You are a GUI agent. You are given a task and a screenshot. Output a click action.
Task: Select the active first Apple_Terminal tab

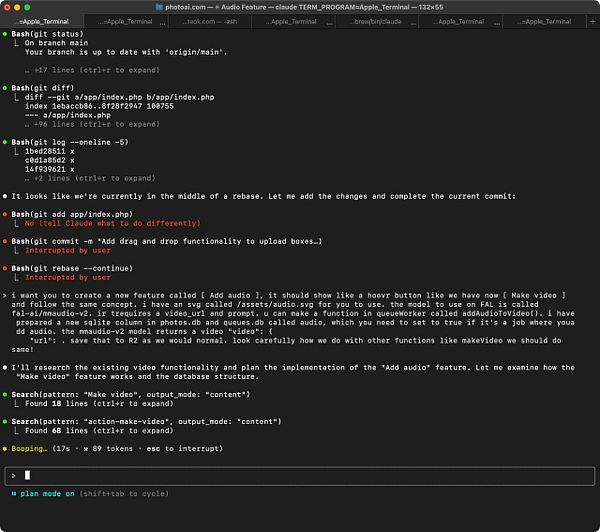click(x=43, y=21)
